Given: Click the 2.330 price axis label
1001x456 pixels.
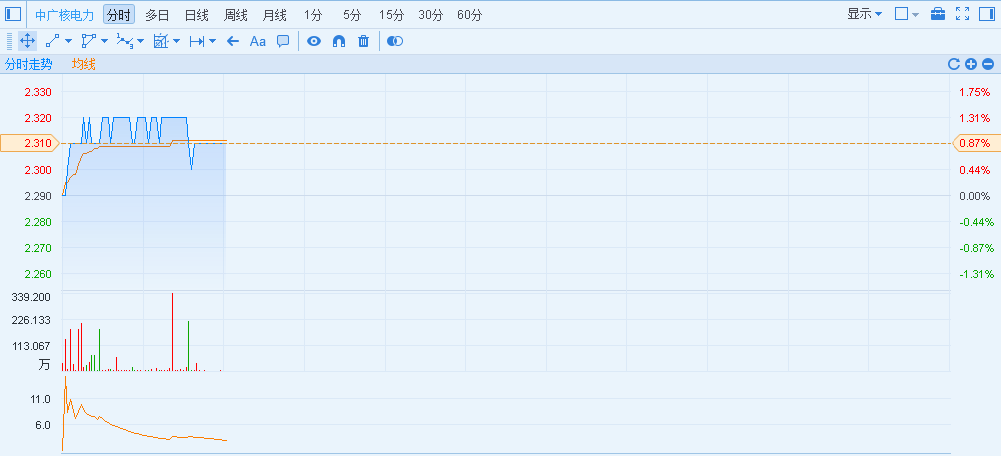Looking at the screenshot, I should pyautogui.click(x=38, y=92).
